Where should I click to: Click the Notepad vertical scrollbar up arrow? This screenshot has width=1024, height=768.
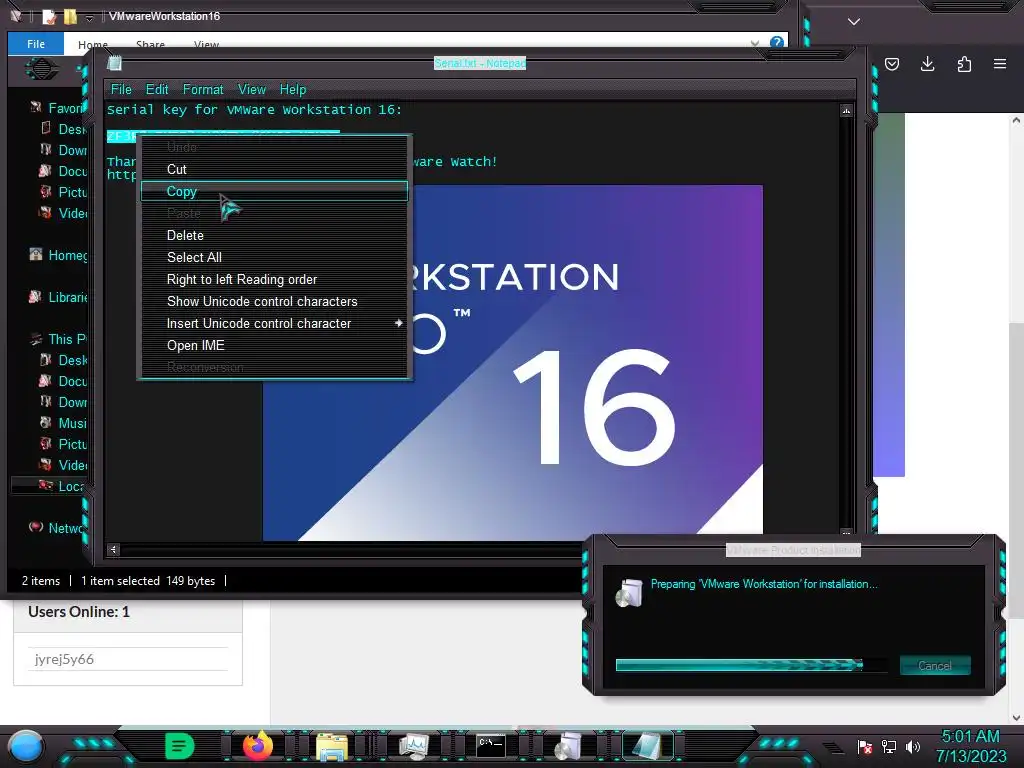coord(846,111)
